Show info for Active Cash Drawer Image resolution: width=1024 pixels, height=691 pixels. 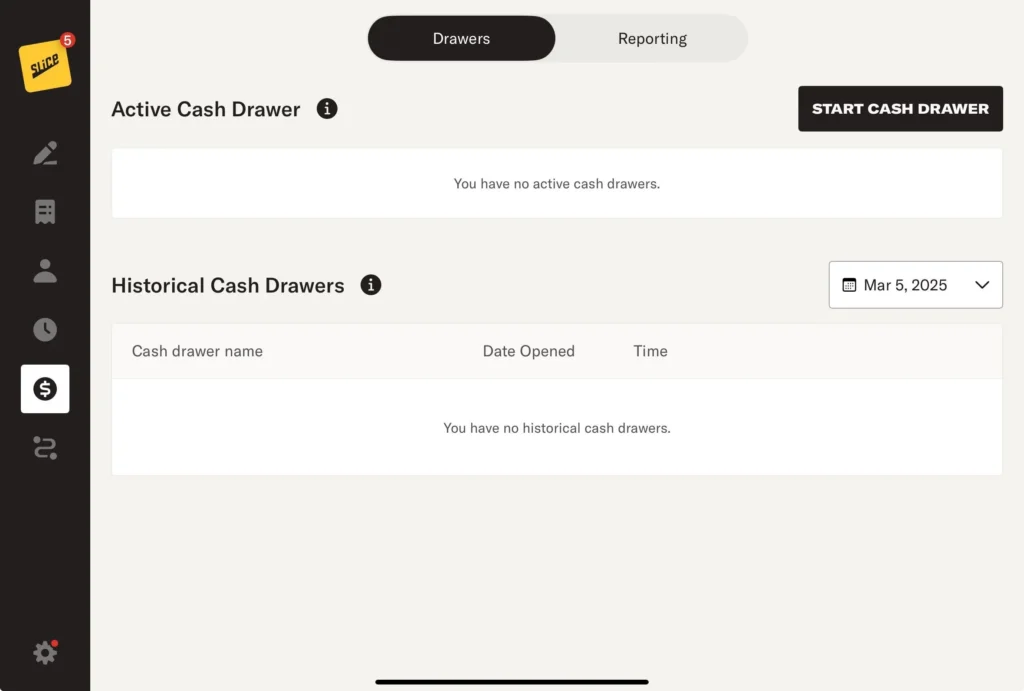point(327,109)
